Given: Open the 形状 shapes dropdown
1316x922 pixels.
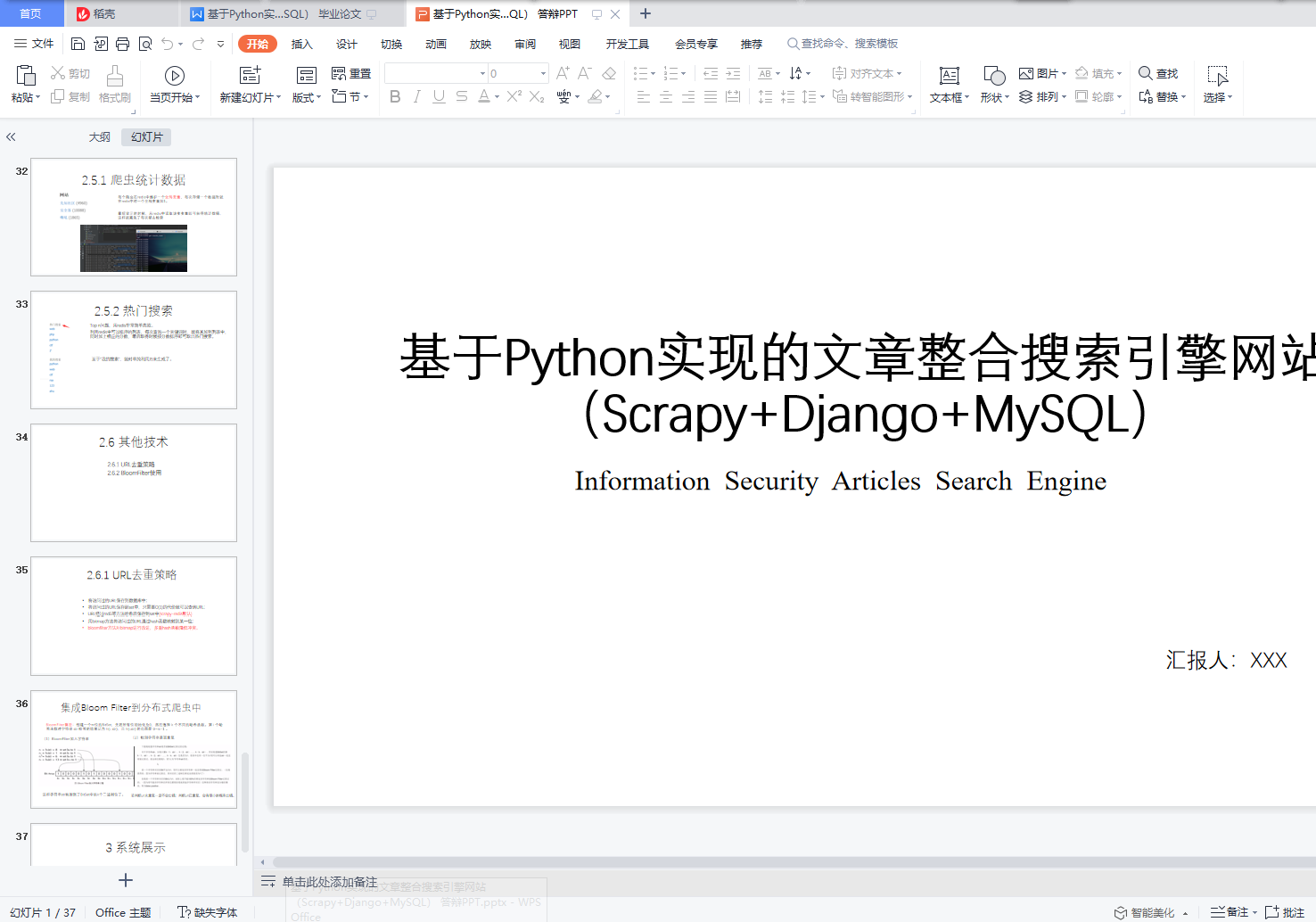Looking at the screenshot, I should (x=994, y=97).
